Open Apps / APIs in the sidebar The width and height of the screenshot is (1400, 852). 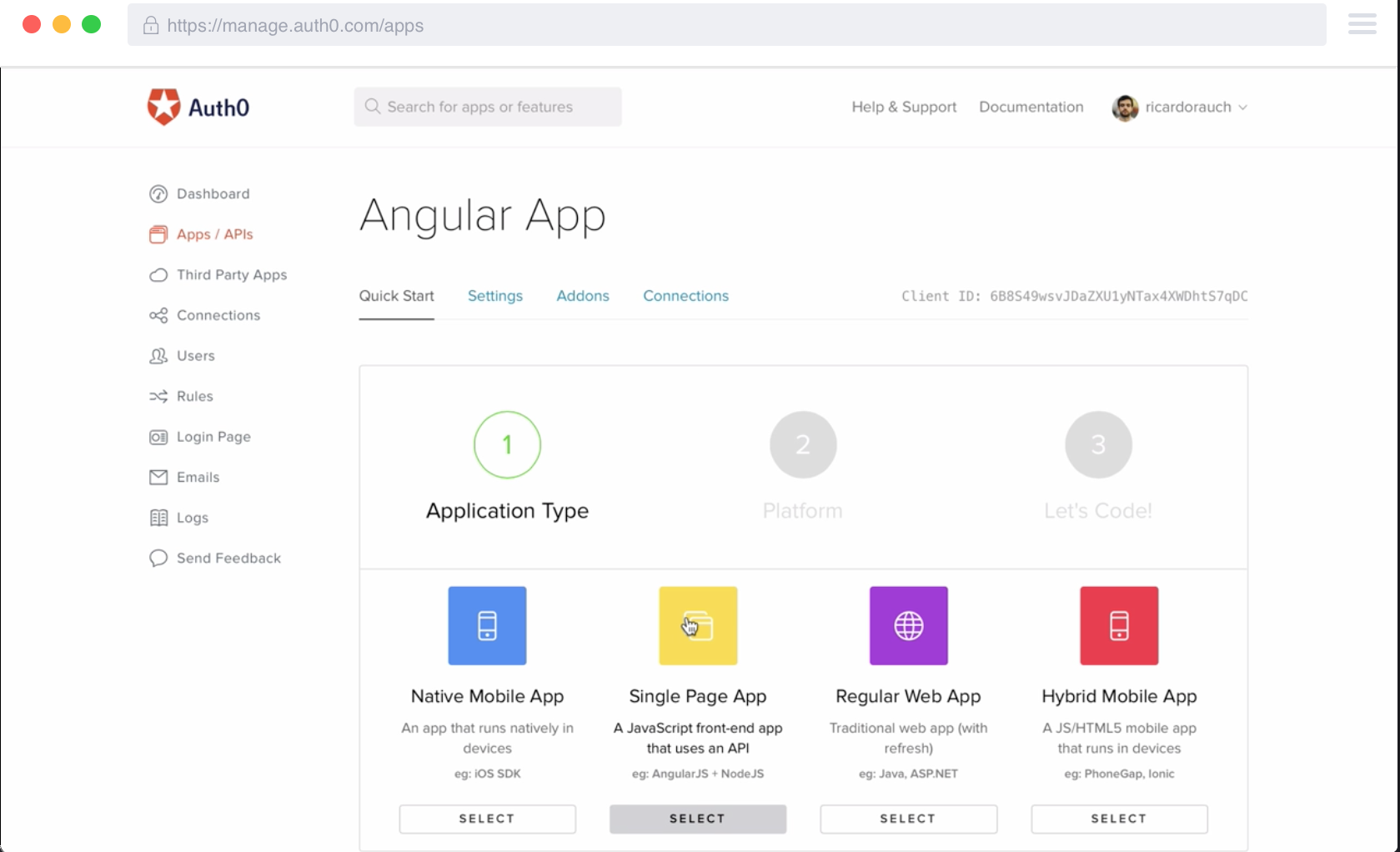pos(214,234)
